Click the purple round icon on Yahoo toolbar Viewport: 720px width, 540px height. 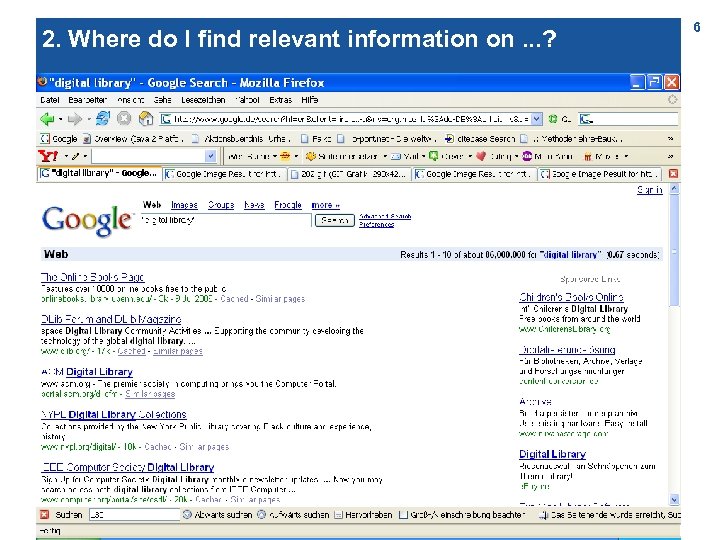pos(527,156)
